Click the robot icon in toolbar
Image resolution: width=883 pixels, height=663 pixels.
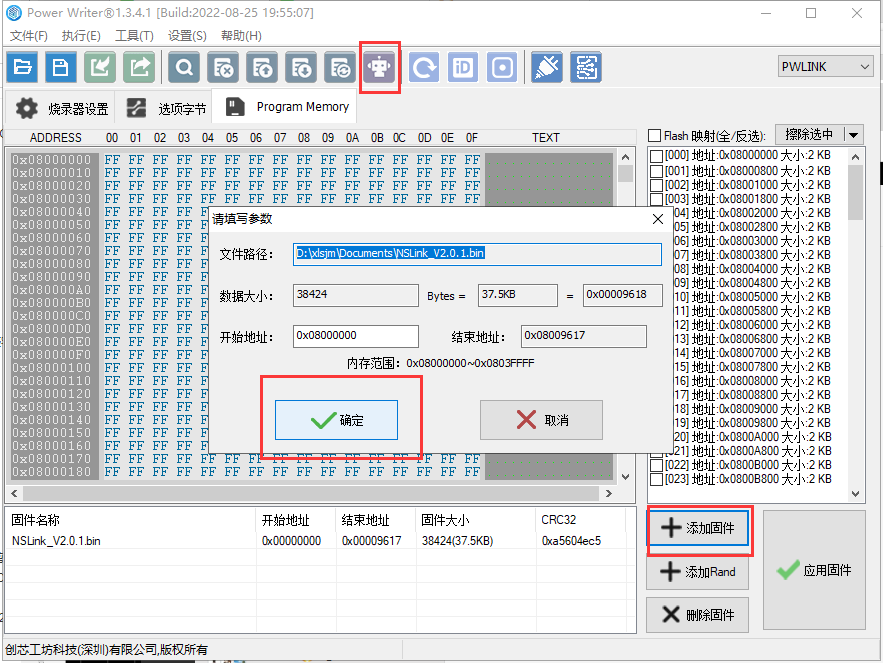pos(381,68)
